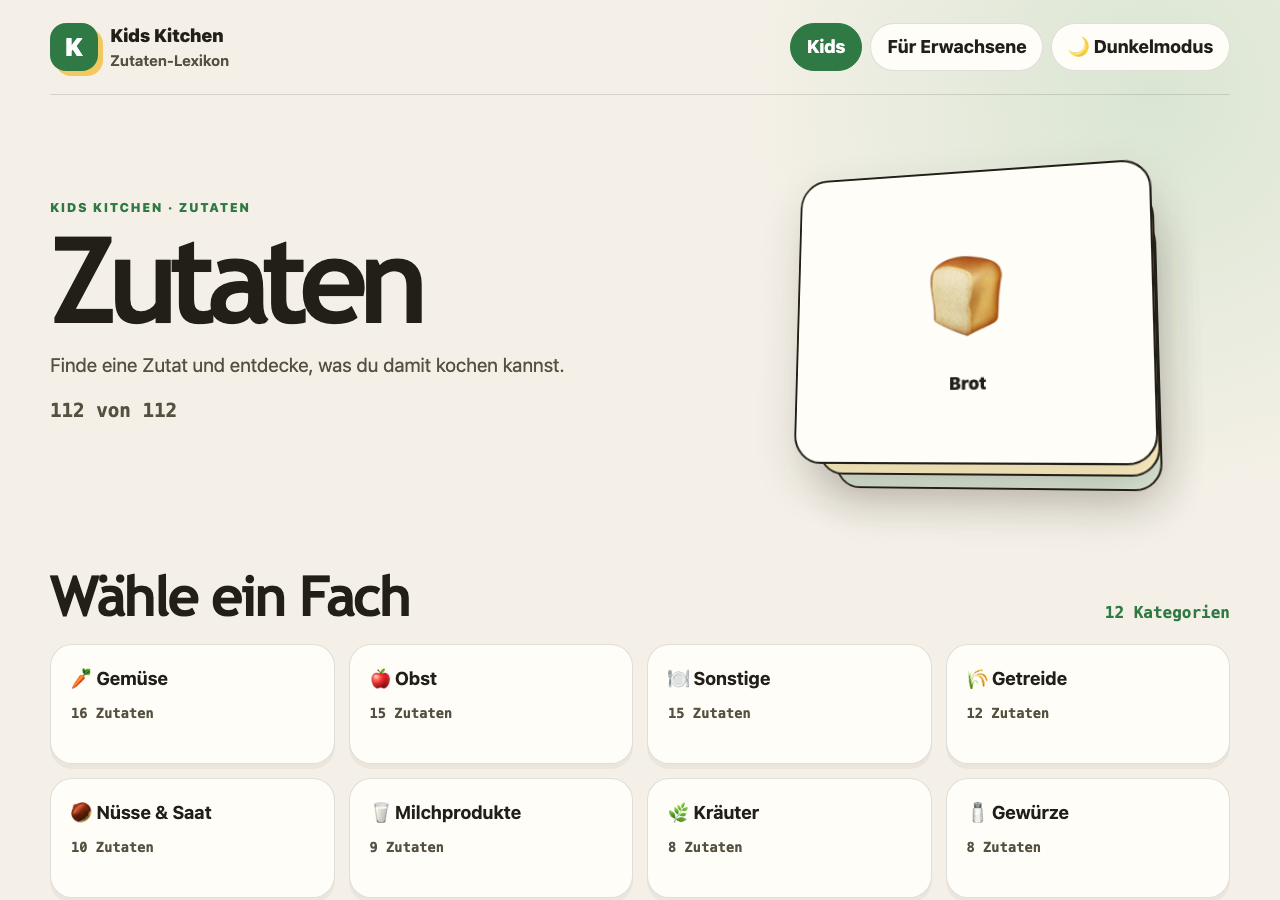Click the salt shaker icon on Gewürze card
The height and width of the screenshot is (900, 1280).
977,813
